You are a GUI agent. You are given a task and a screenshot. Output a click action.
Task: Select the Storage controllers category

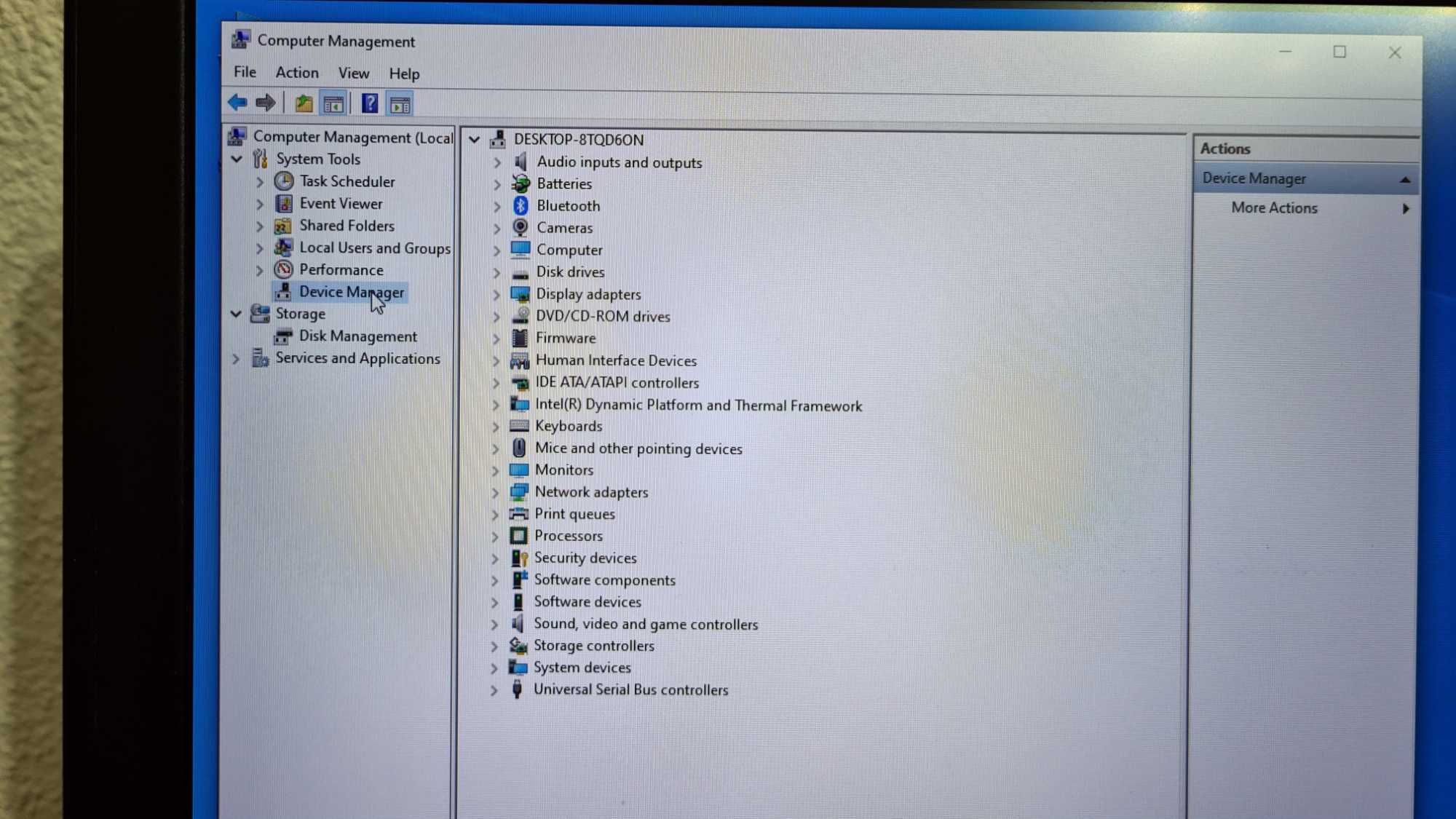coord(594,646)
